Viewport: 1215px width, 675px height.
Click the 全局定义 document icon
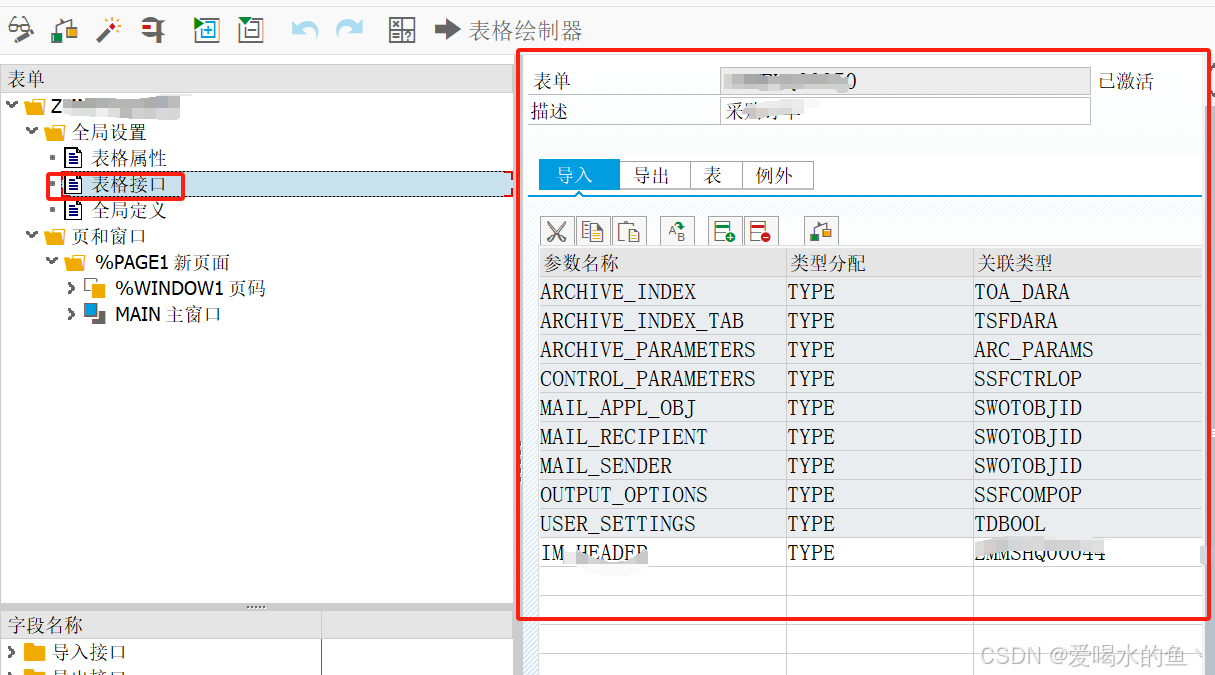74,210
